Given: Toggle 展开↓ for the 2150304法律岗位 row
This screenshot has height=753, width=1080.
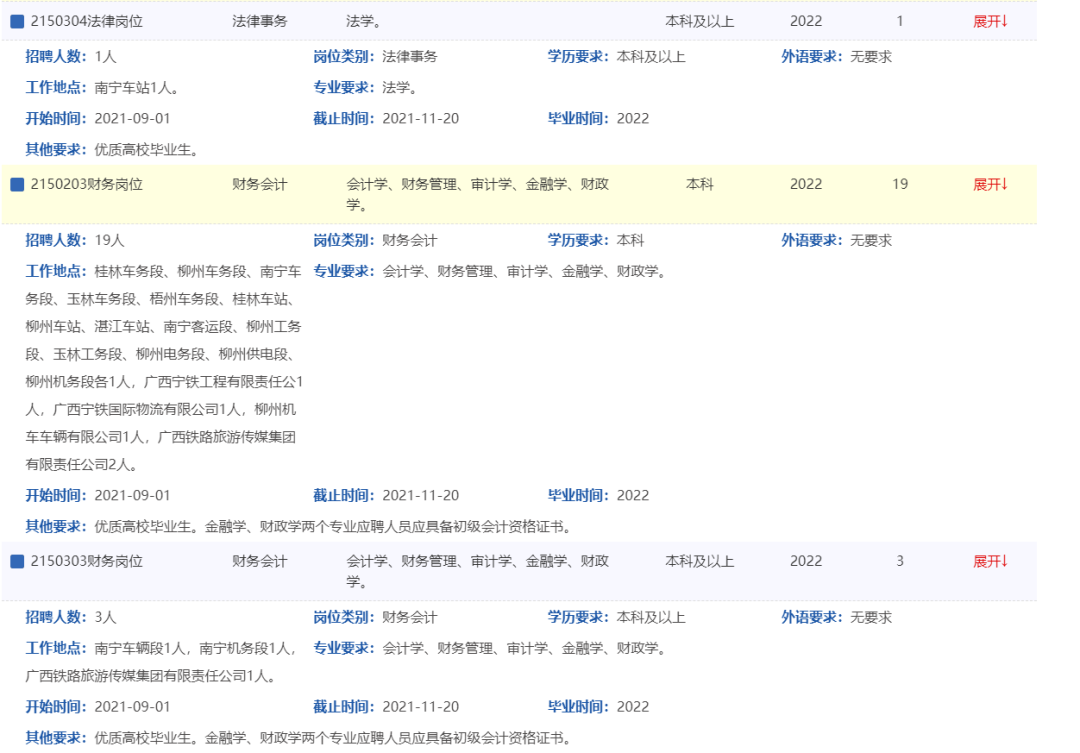Looking at the screenshot, I should (x=990, y=21).
